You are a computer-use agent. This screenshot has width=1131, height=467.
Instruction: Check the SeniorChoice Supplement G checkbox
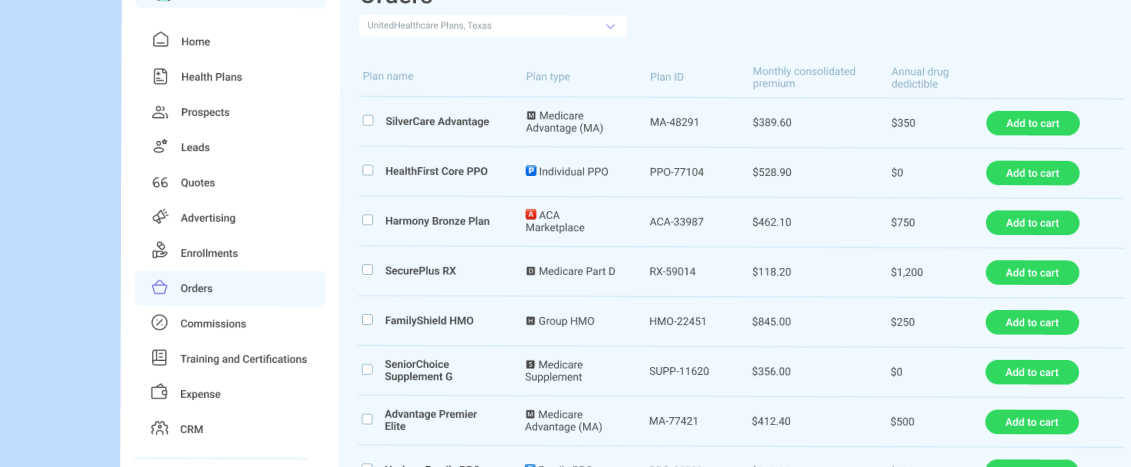click(x=367, y=370)
